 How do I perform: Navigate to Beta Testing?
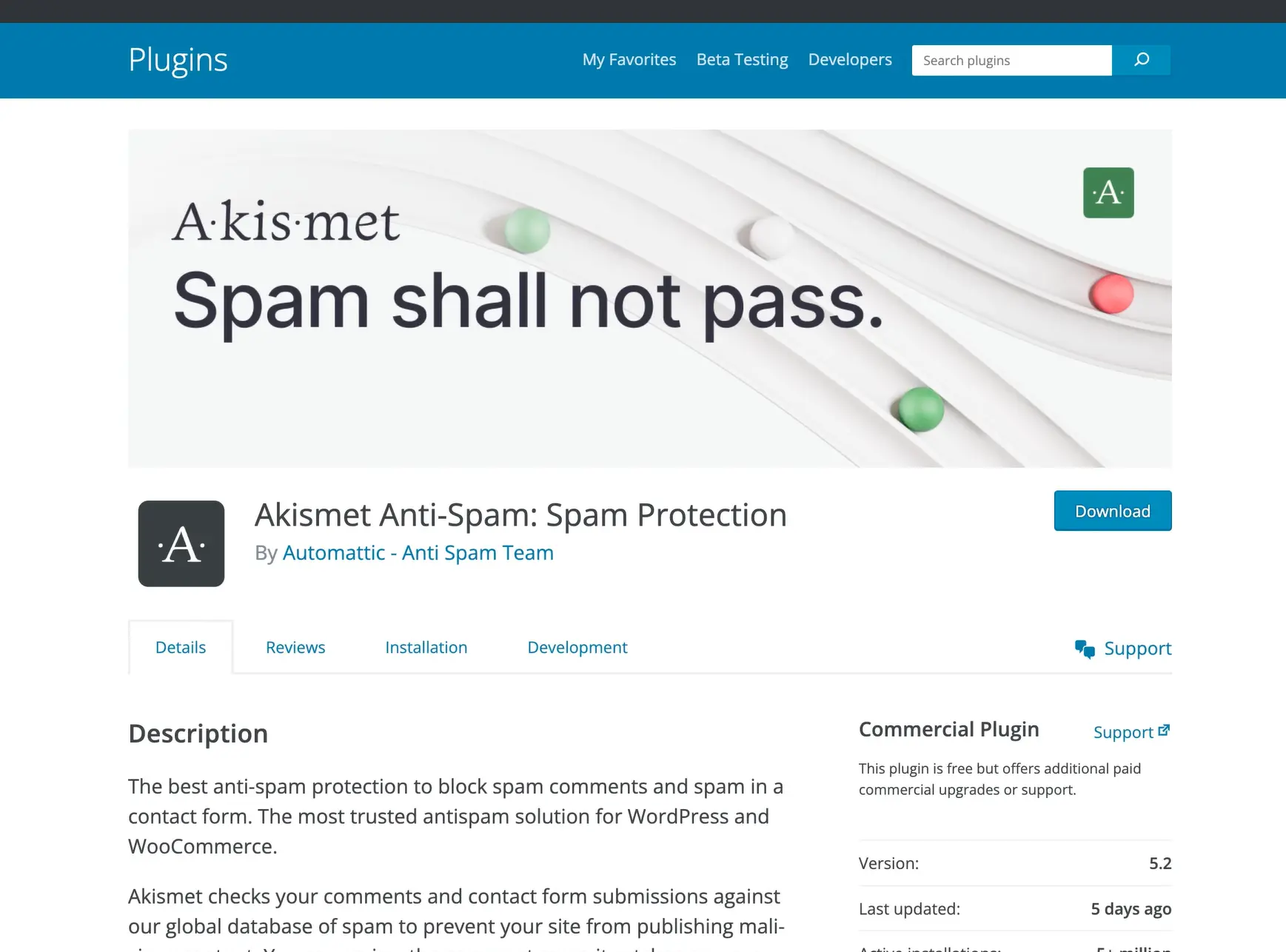[742, 60]
